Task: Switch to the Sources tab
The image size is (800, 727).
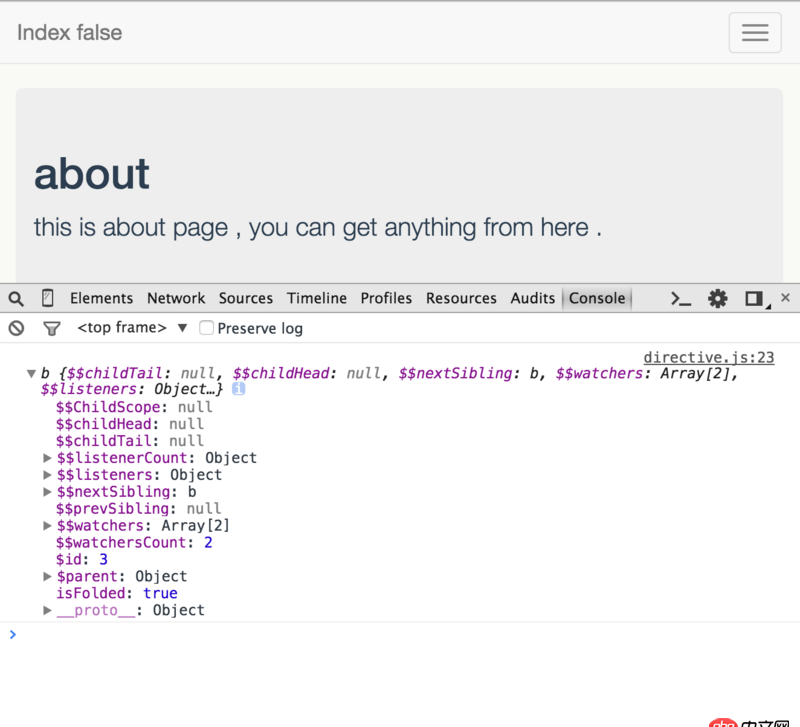Action: point(246,298)
